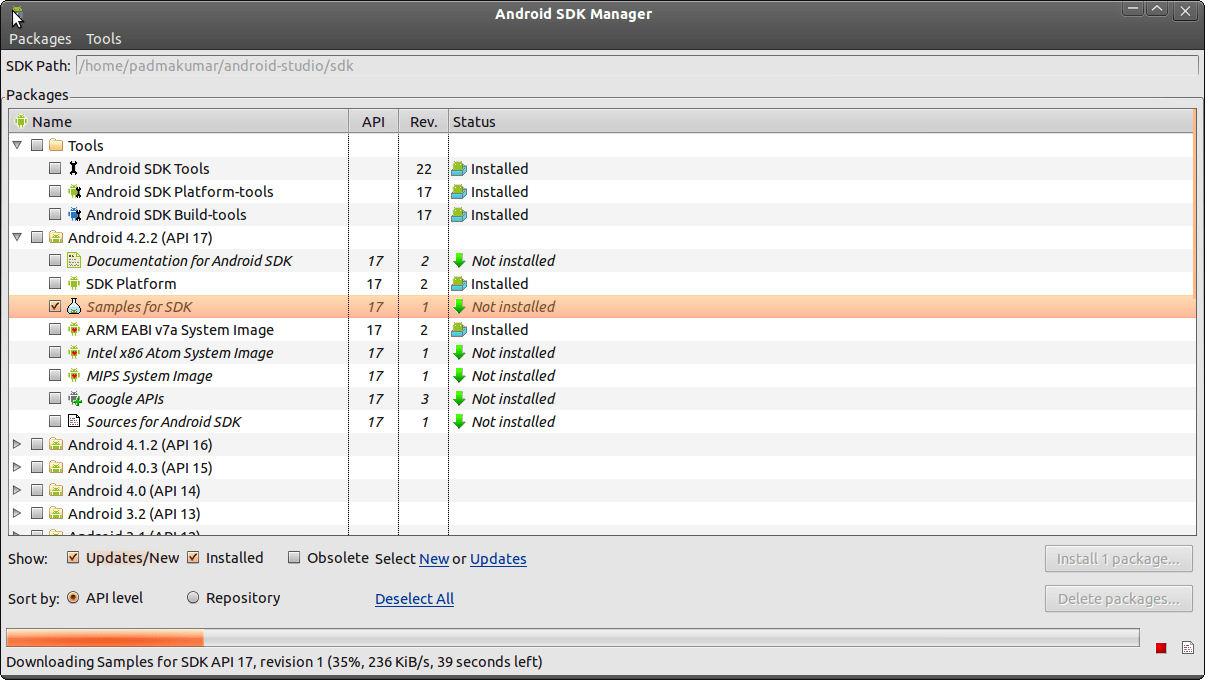This screenshot has height=680, width=1205.
Task: Click the download progress bar
Action: pos(572,638)
